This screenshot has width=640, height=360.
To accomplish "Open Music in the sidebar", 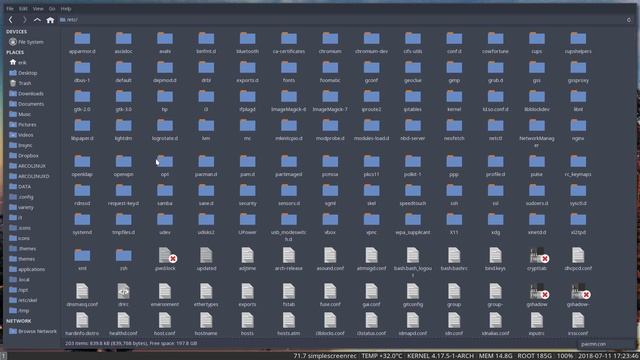I will click(20, 114).
